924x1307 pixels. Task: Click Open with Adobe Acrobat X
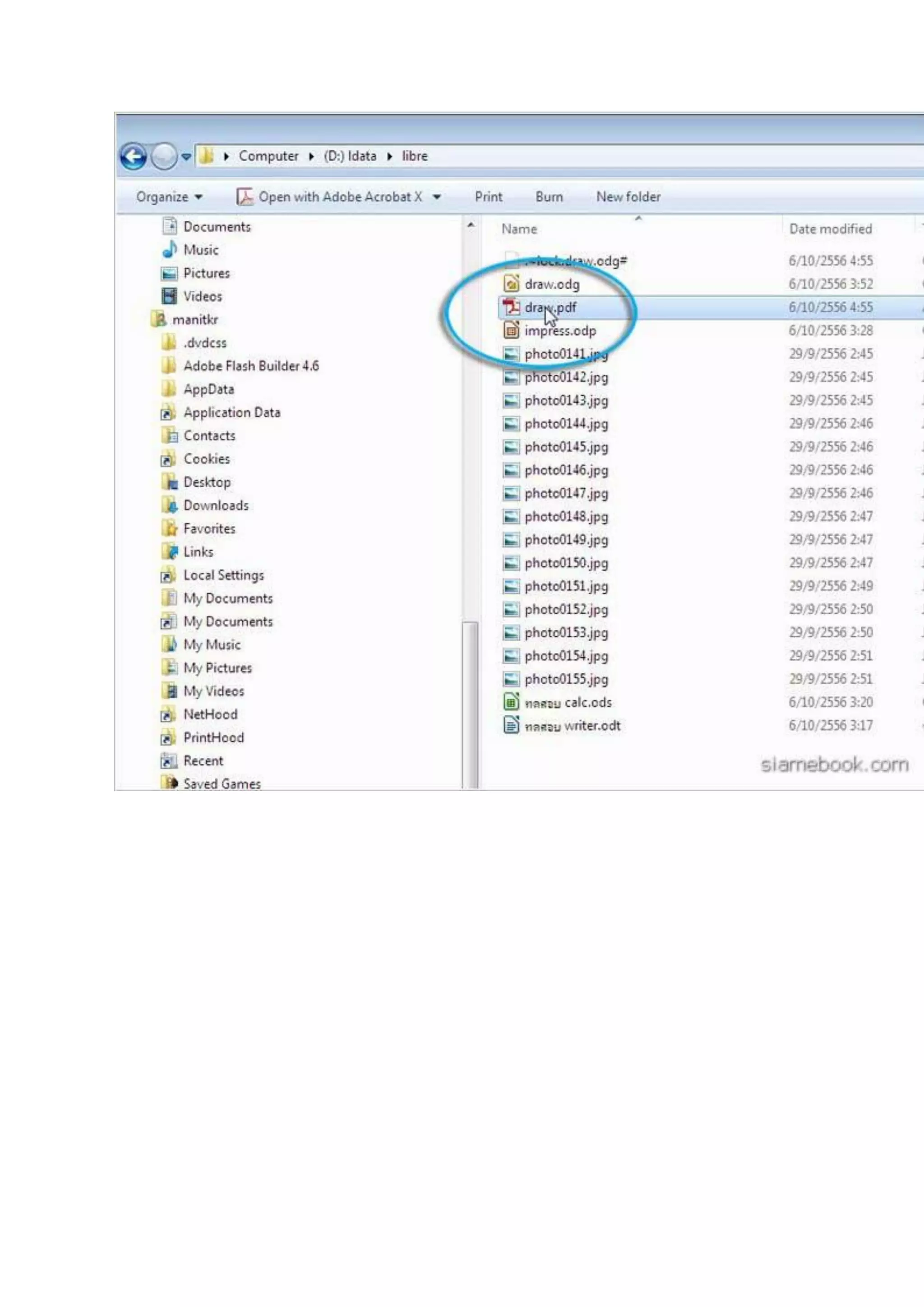(329, 197)
